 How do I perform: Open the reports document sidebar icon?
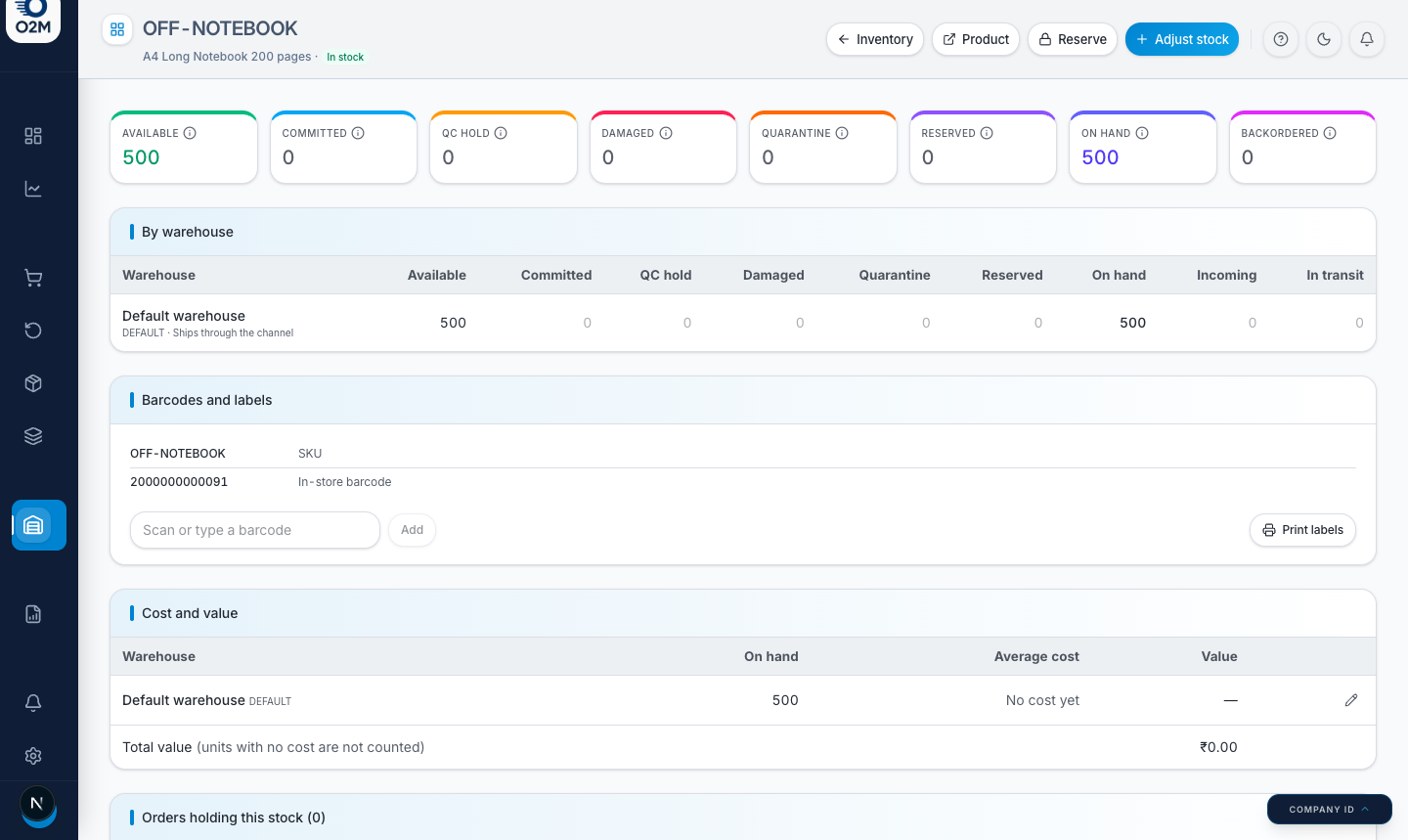pyautogui.click(x=33, y=614)
